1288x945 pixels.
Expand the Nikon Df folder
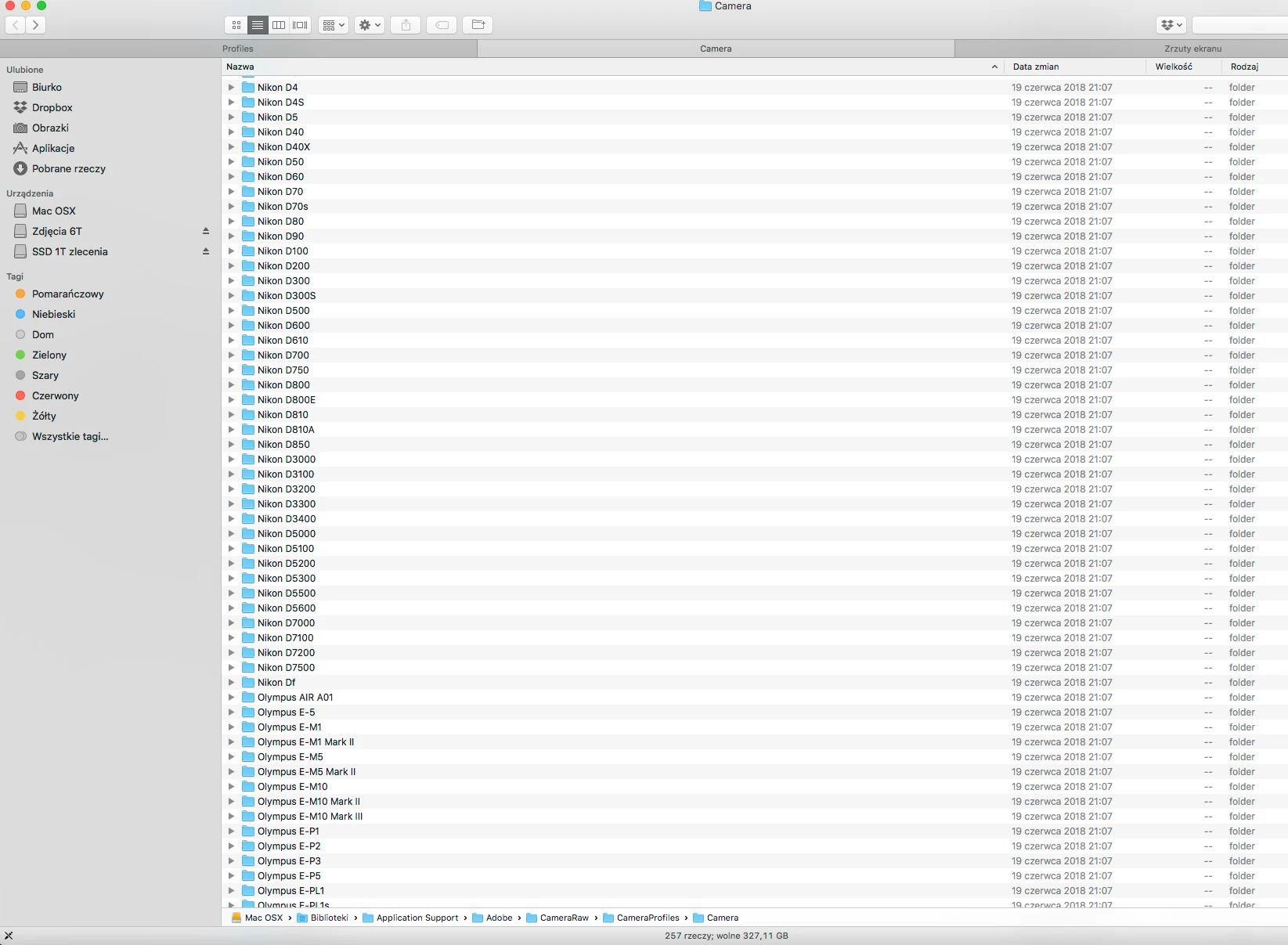[x=231, y=682]
